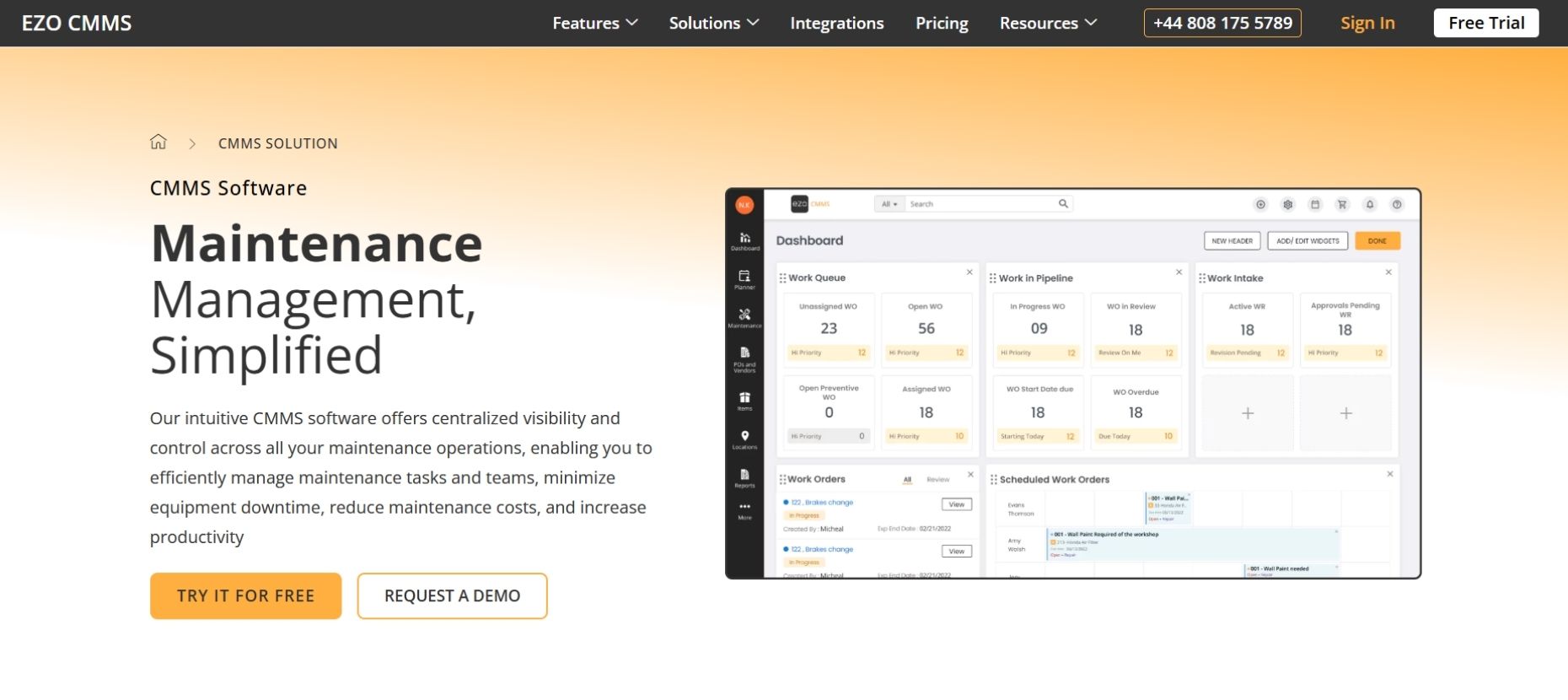Expand the Solutions menu

pyautogui.click(x=714, y=23)
